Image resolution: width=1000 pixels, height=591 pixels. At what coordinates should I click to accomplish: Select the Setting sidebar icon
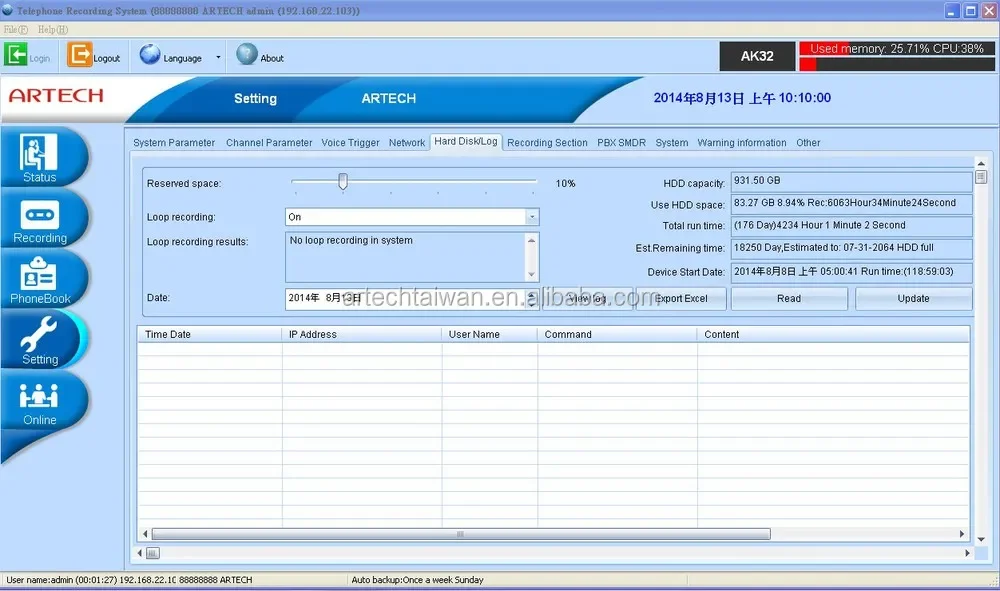point(42,338)
